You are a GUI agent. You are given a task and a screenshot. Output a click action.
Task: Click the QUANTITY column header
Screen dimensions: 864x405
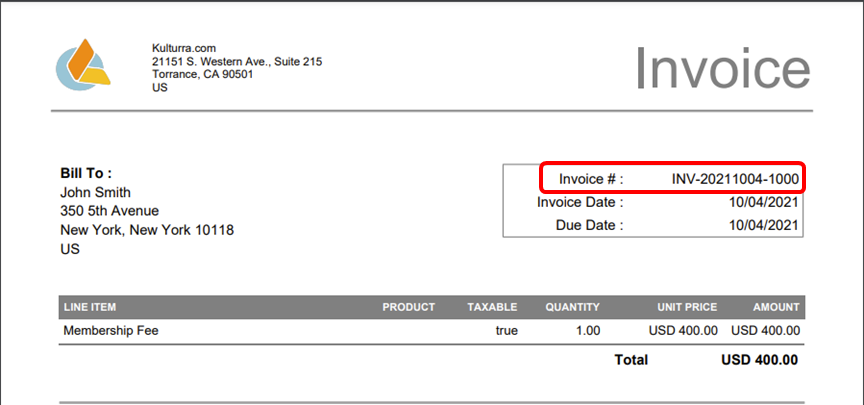tap(572, 307)
